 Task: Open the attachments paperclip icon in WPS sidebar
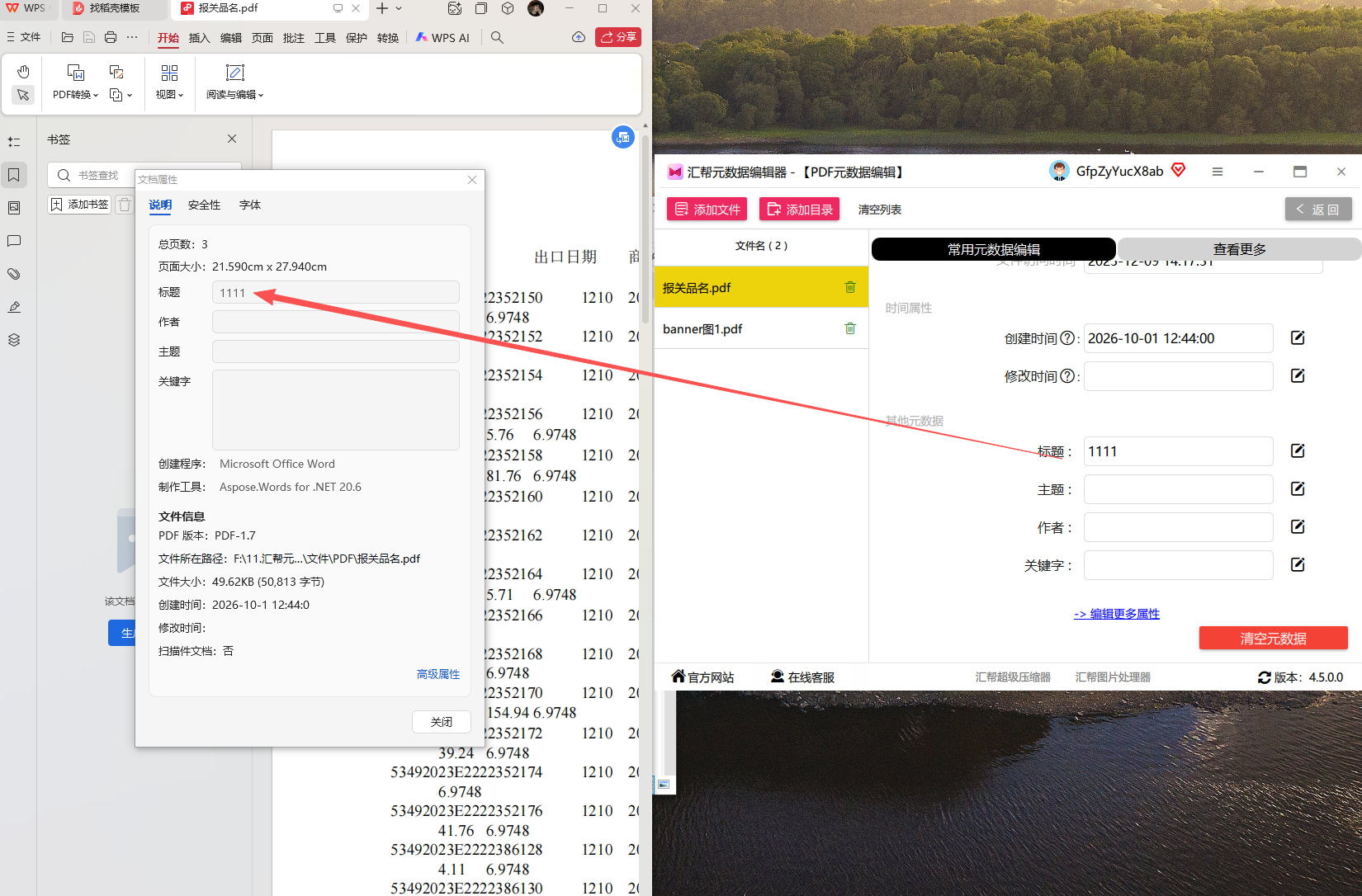(x=14, y=274)
